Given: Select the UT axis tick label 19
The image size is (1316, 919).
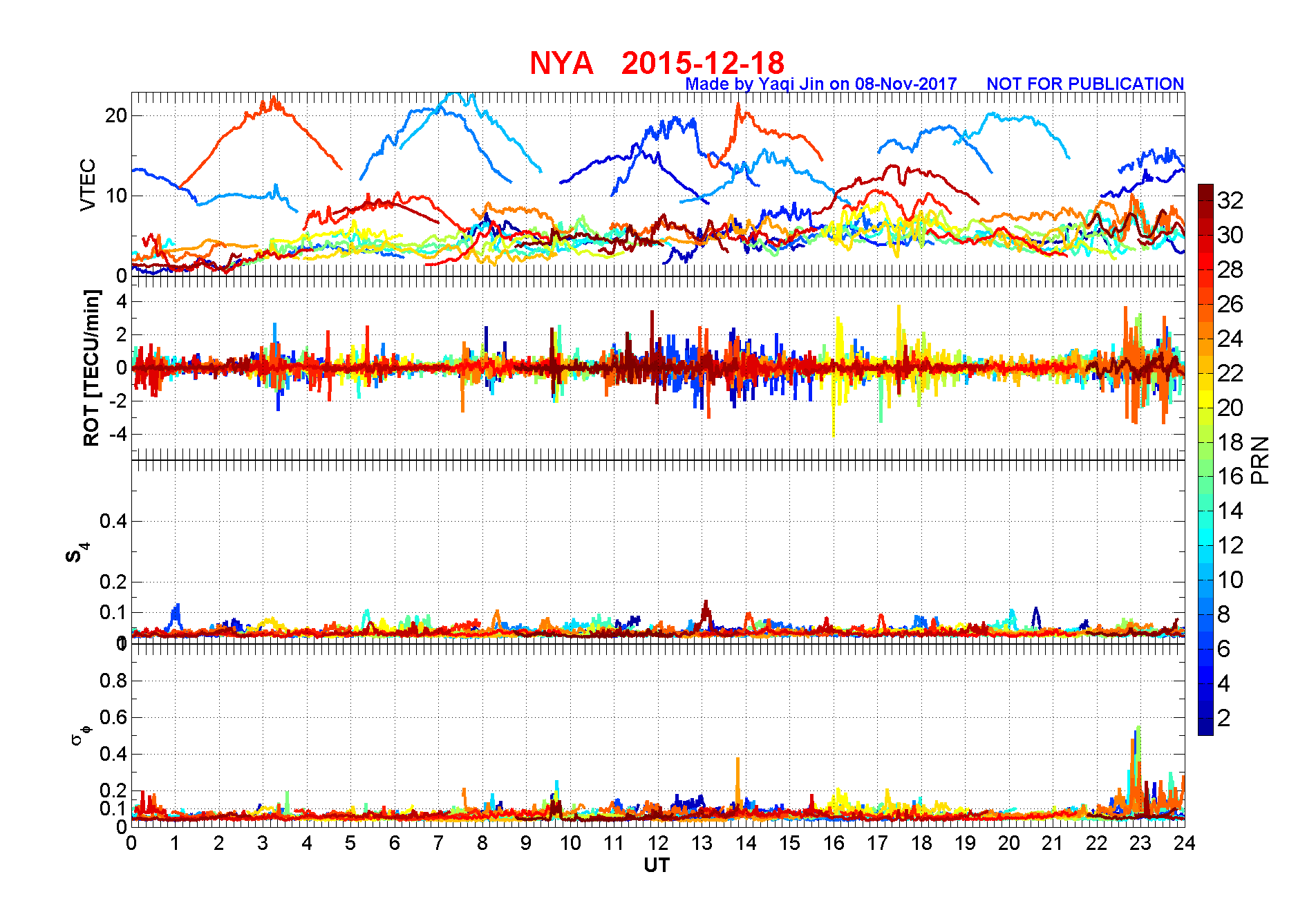Looking at the screenshot, I should tap(965, 843).
